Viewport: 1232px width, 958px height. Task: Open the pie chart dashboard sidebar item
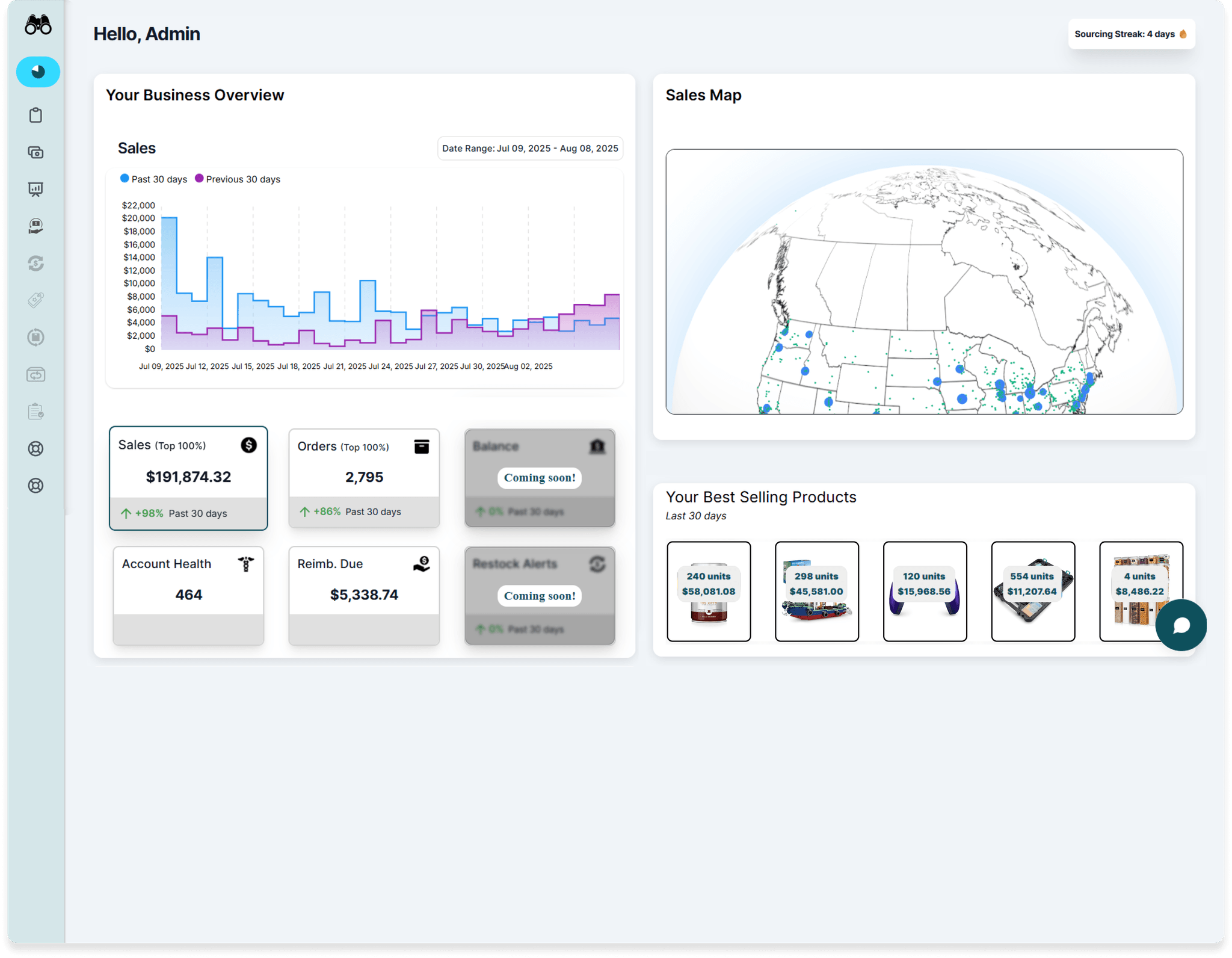[x=38, y=72]
